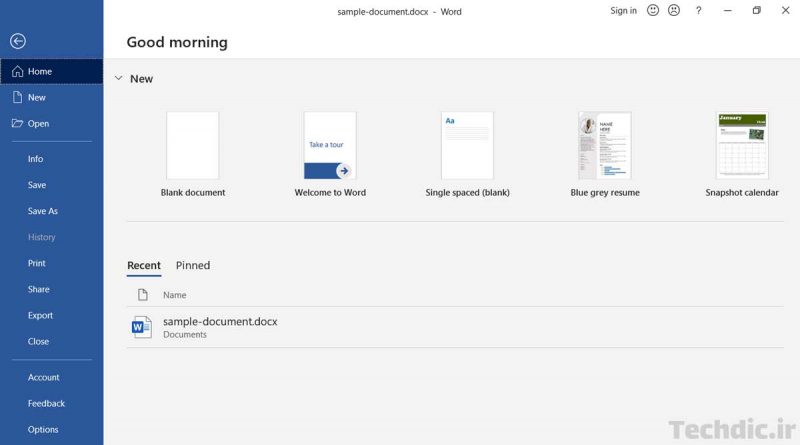Click the Home house icon in sidebar
Viewport: 800px width, 445px height.
[x=17, y=72]
